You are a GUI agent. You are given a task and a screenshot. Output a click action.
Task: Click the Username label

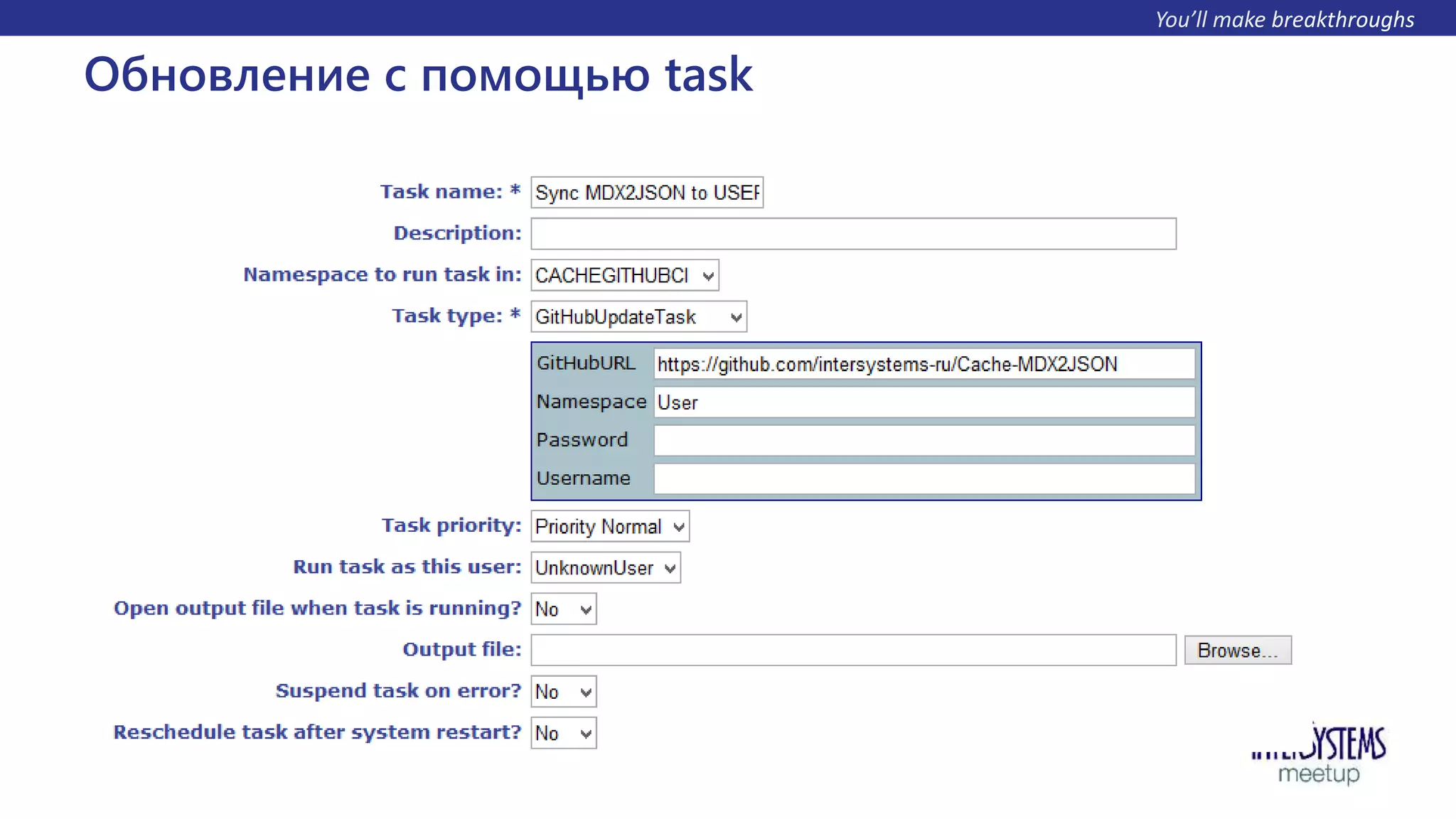point(584,478)
